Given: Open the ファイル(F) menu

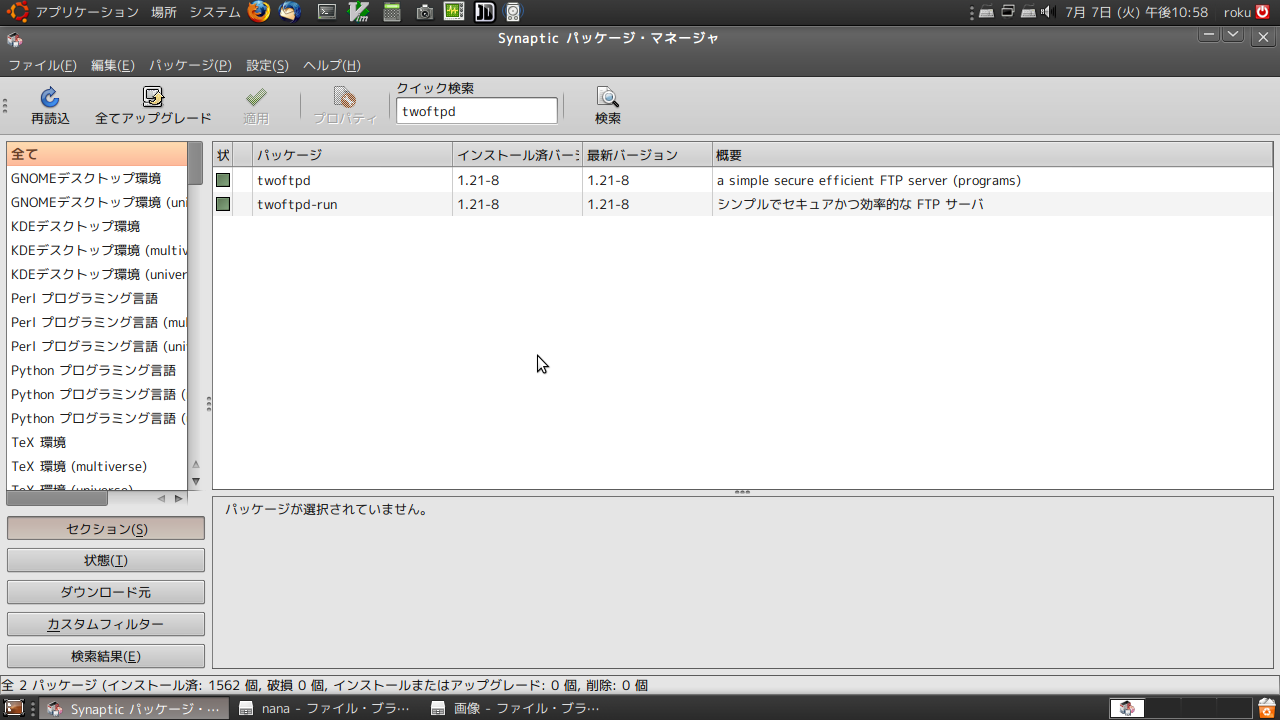Looking at the screenshot, I should [42, 65].
